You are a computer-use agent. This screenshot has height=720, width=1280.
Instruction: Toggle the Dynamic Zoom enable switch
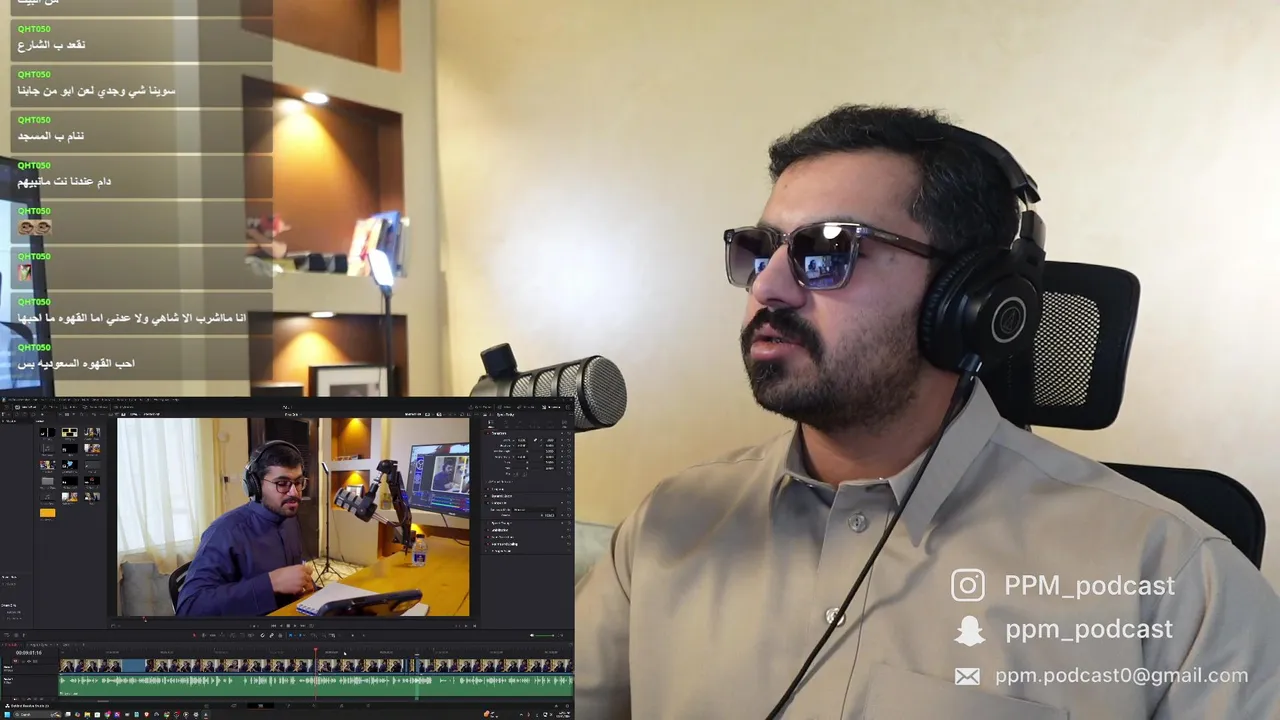pyautogui.click(x=487, y=496)
